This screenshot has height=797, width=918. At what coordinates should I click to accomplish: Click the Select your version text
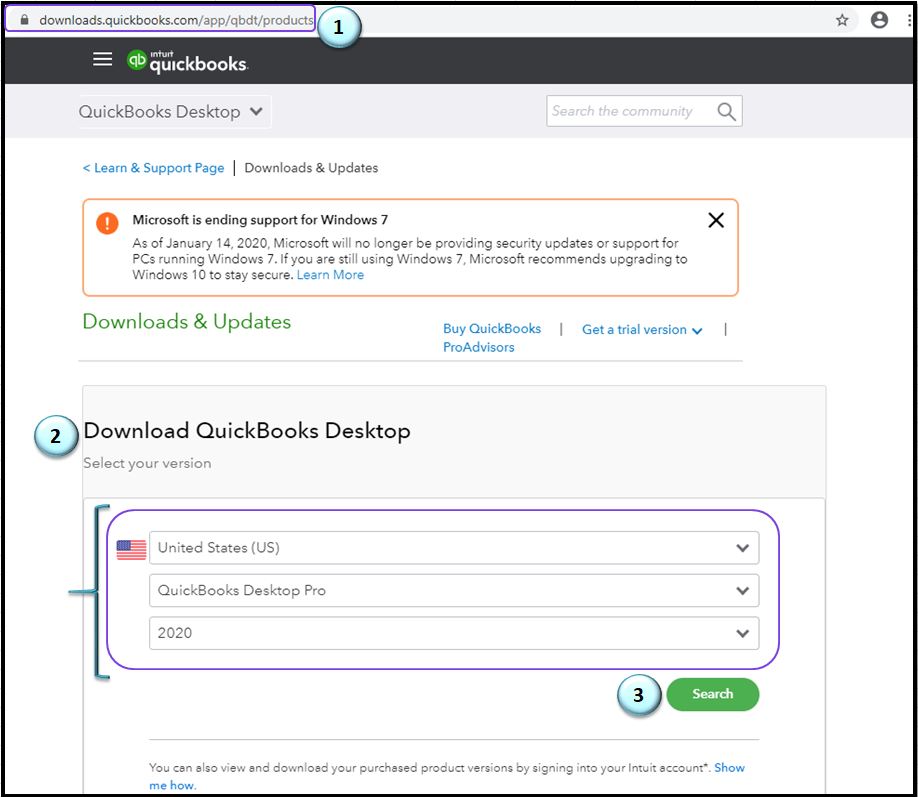point(147,463)
